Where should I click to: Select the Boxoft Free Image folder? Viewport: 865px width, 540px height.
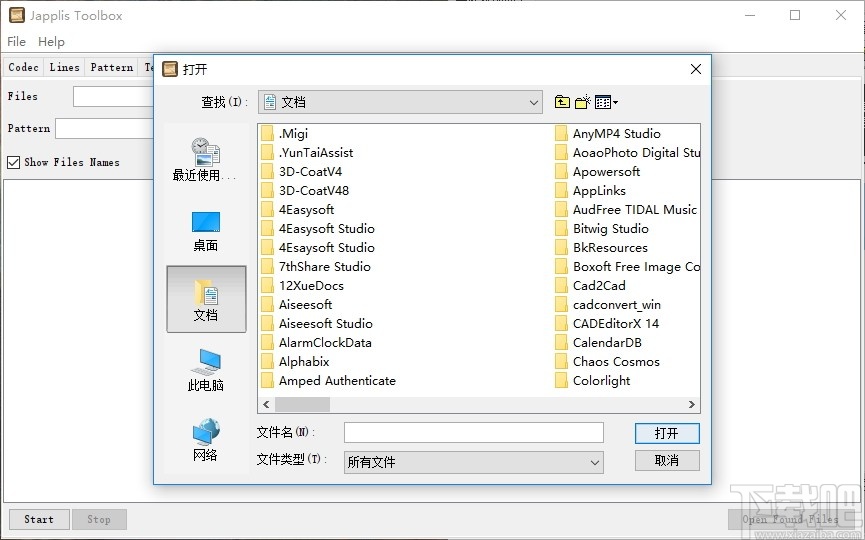click(627, 267)
